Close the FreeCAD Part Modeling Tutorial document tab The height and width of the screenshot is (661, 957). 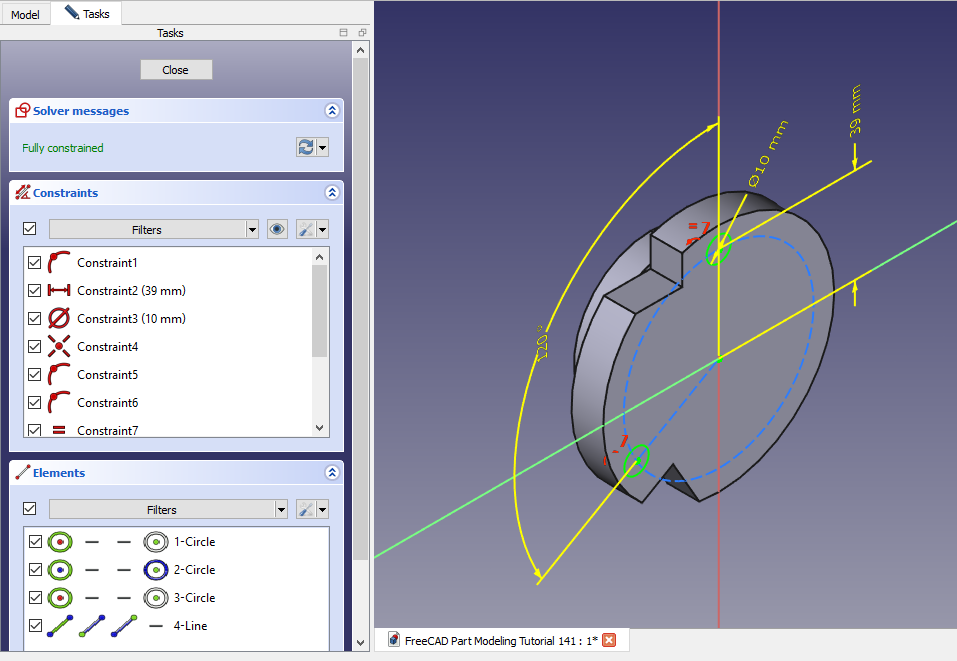[x=609, y=640]
